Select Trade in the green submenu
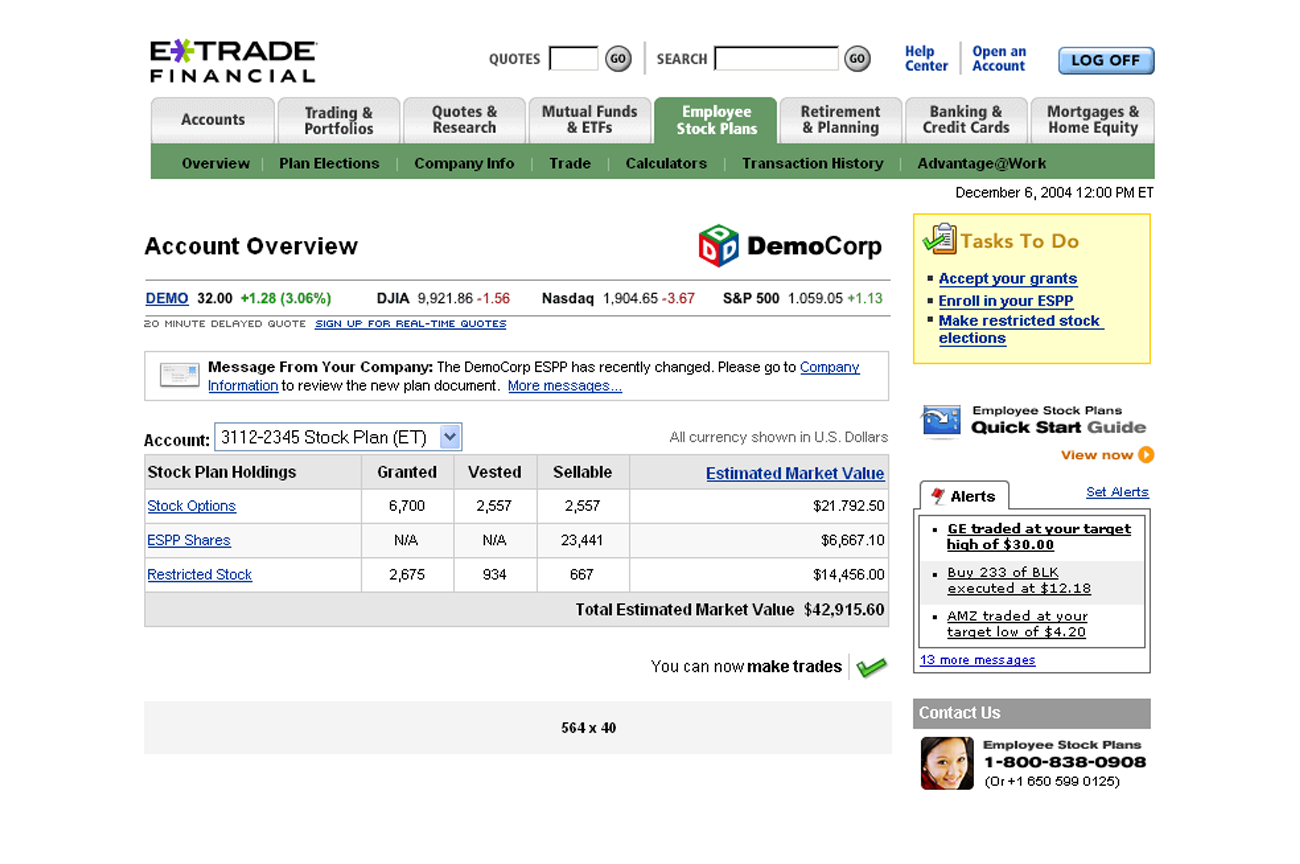Viewport: 1300px width, 864px height. click(570, 163)
